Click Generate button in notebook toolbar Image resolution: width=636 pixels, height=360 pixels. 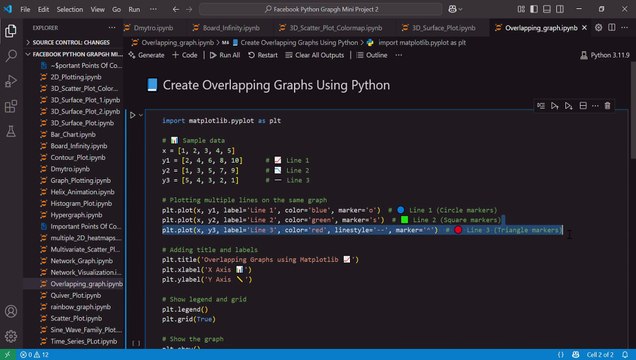tap(146, 55)
